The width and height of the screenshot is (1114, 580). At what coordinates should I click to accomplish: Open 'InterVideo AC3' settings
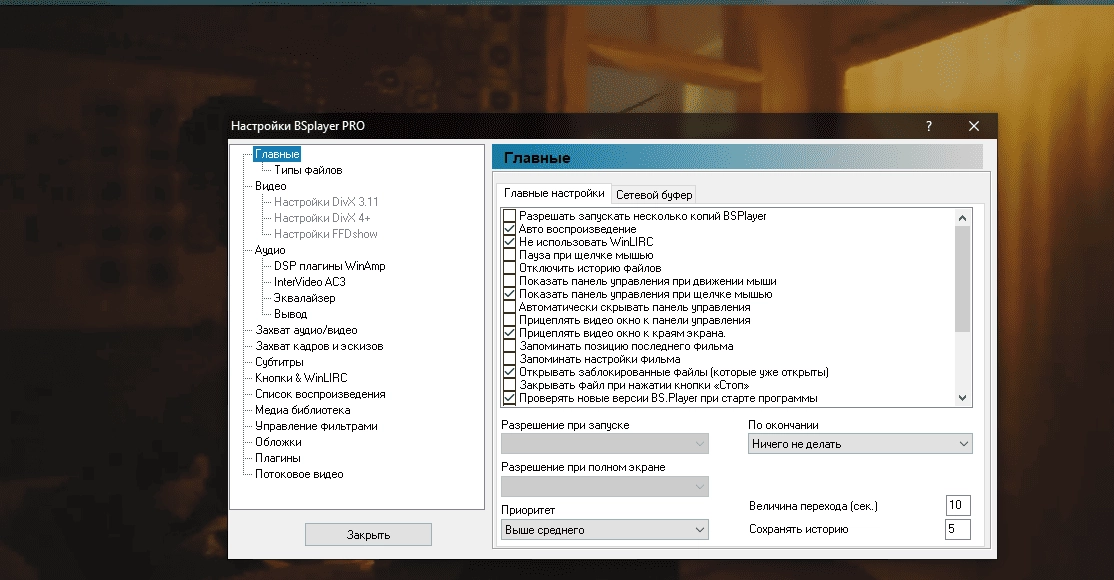(310, 282)
